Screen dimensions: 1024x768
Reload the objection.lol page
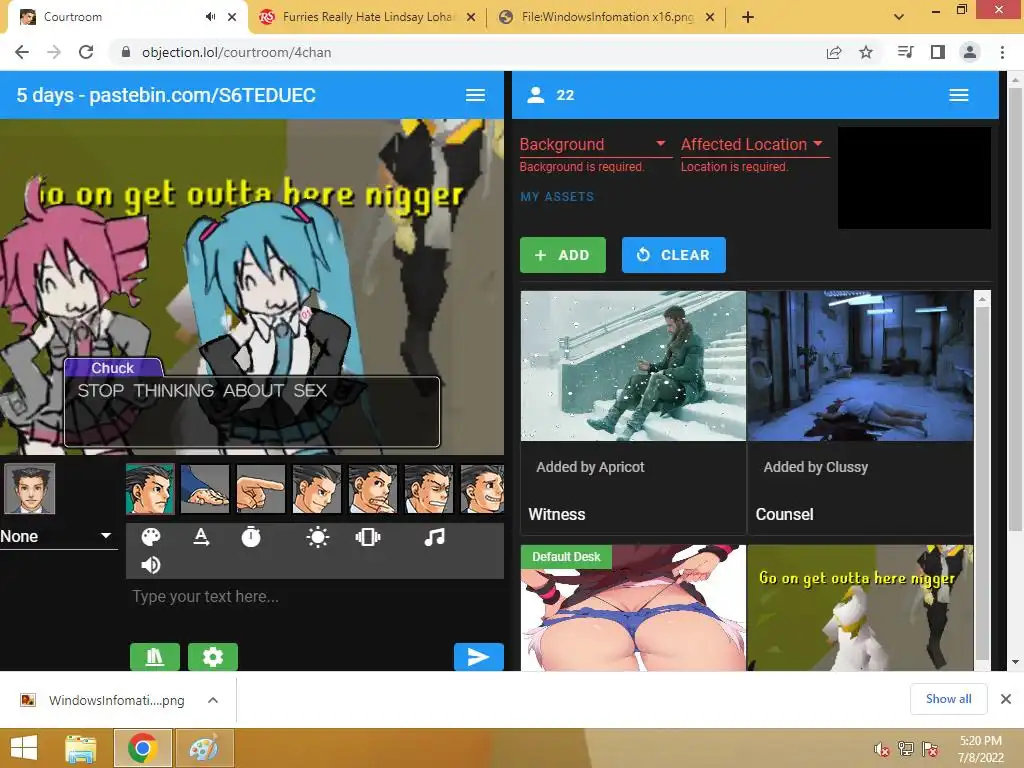pos(86,52)
